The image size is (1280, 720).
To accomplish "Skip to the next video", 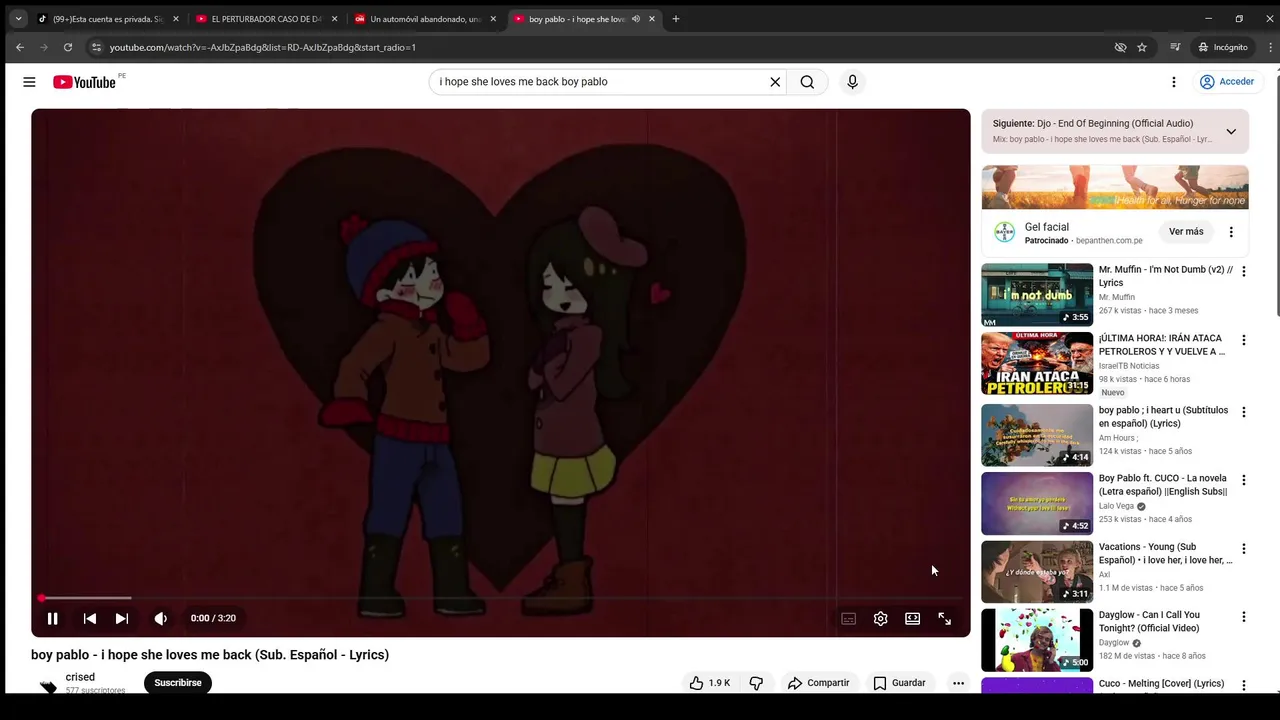I will (x=122, y=618).
